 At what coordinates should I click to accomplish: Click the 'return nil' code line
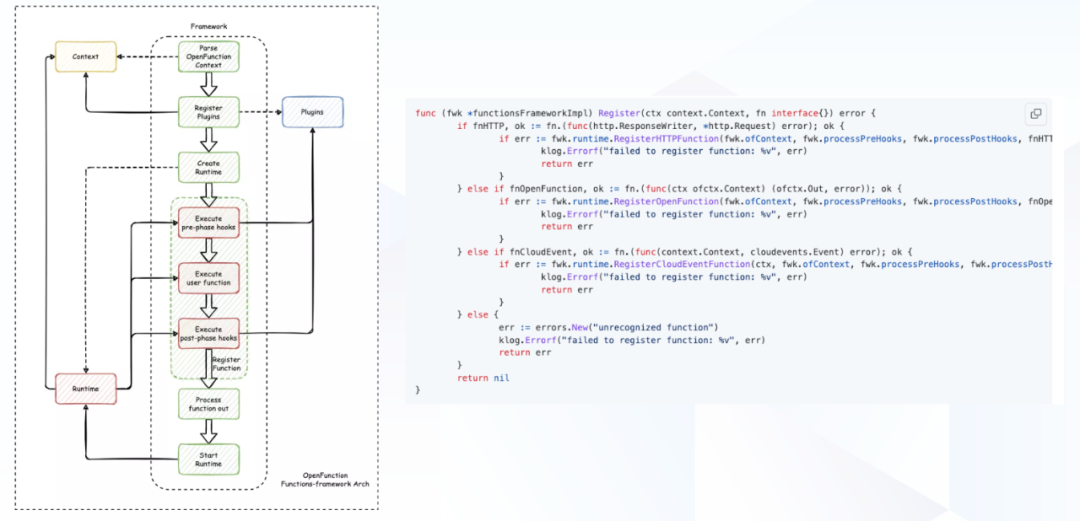tap(483, 378)
